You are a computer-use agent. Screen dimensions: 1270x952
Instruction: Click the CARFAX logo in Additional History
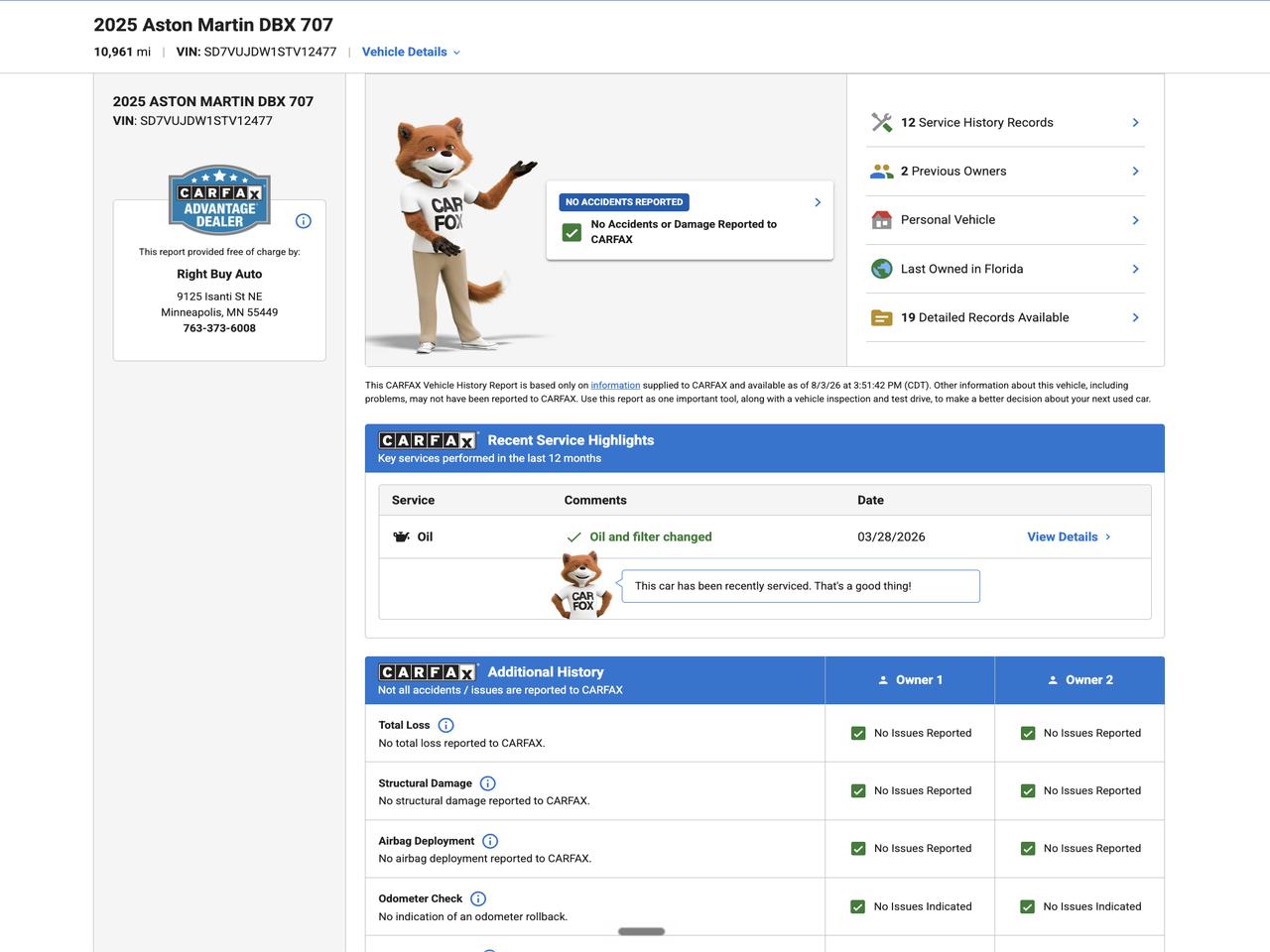[x=428, y=672]
